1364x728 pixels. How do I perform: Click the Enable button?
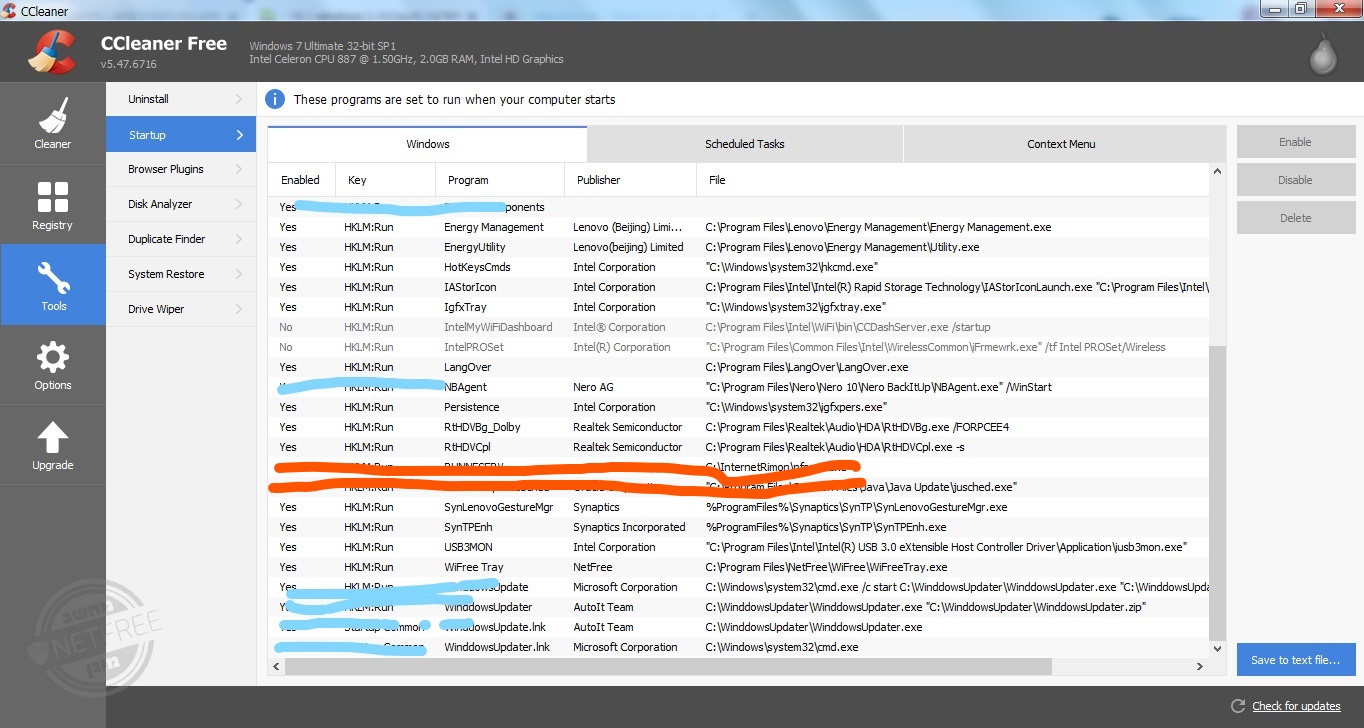coord(1295,142)
